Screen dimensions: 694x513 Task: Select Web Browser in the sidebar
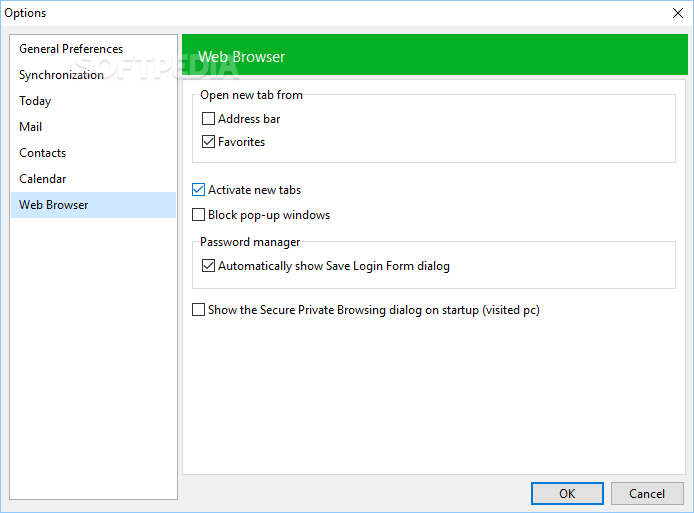[93, 205]
